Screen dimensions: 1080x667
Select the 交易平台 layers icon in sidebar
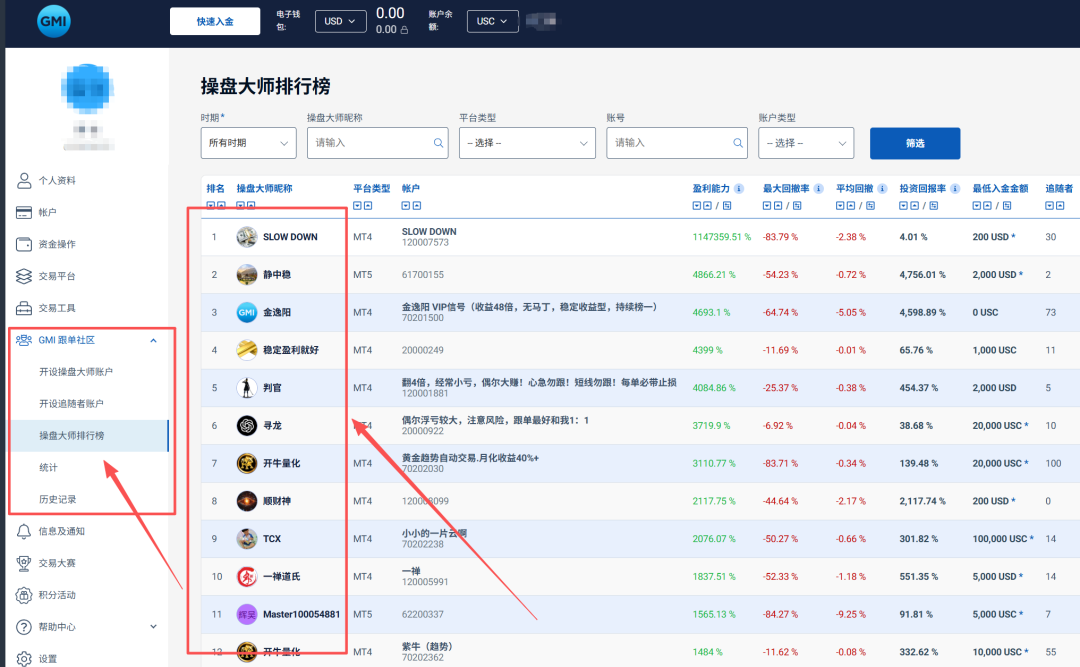coord(24,276)
